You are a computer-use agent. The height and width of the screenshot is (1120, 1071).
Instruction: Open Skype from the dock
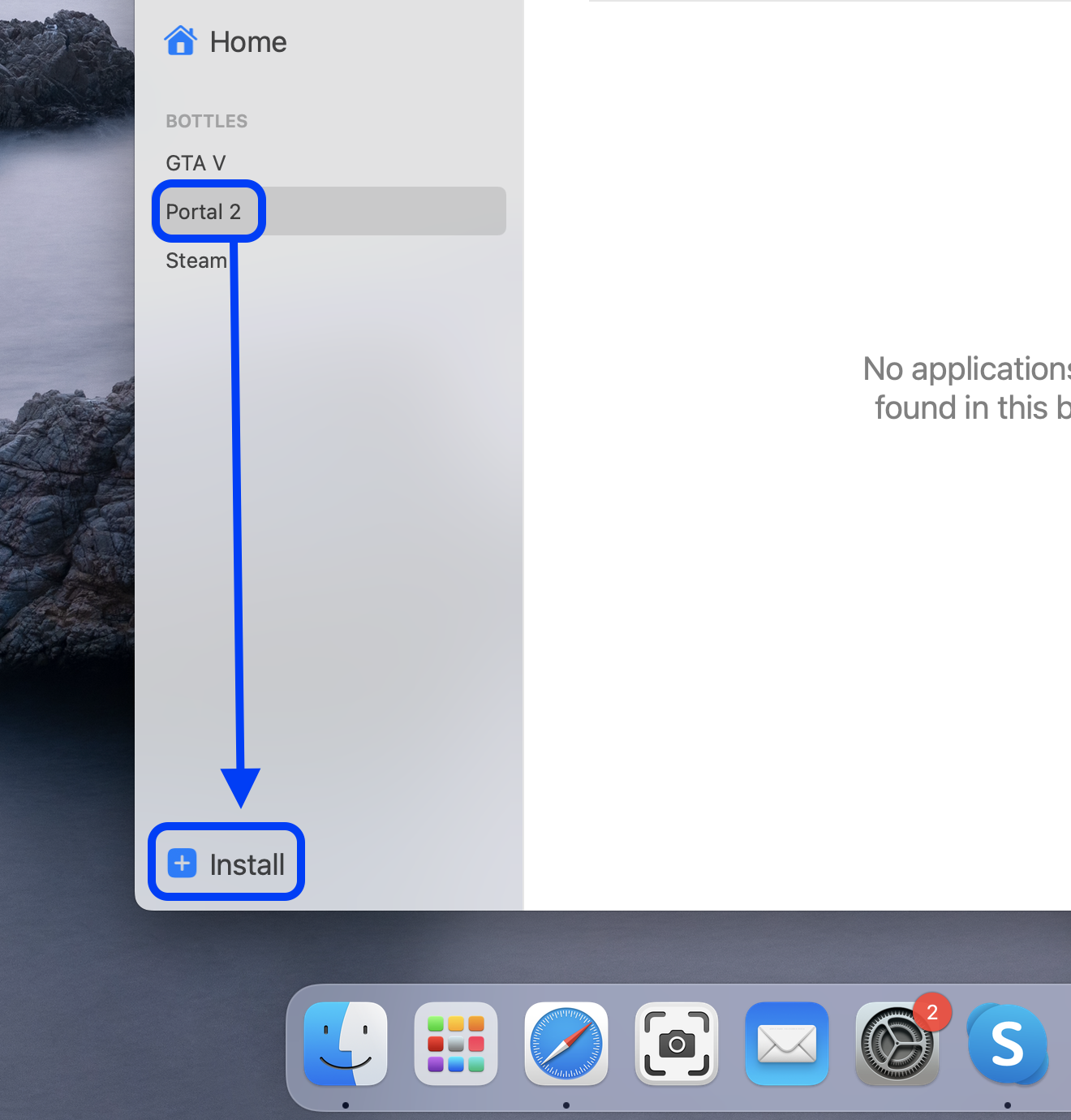[x=1008, y=1044]
